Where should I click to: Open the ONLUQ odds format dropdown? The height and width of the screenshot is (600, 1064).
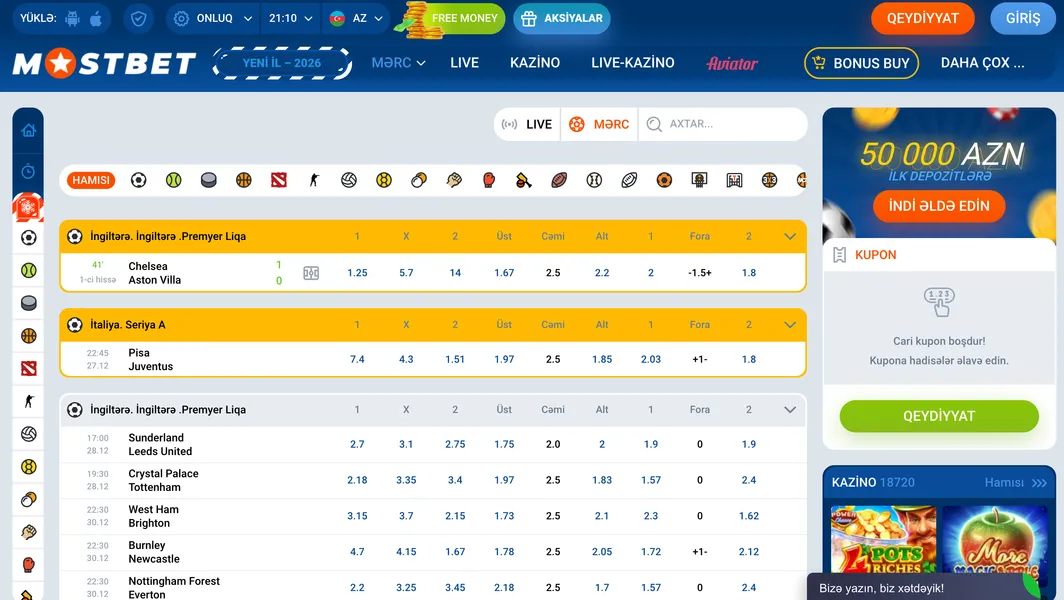point(213,18)
